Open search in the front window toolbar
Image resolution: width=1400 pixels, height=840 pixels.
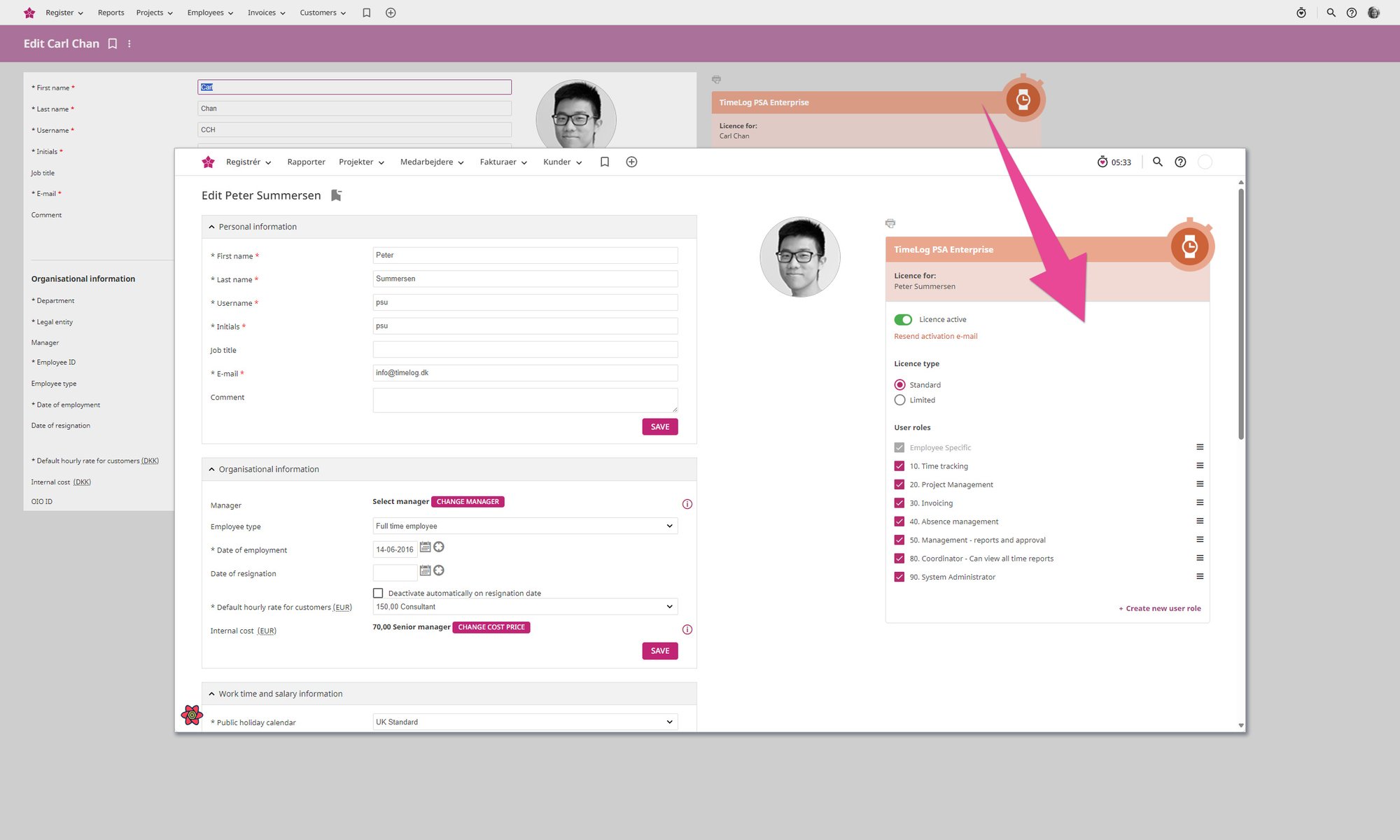tap(1158, 162)
